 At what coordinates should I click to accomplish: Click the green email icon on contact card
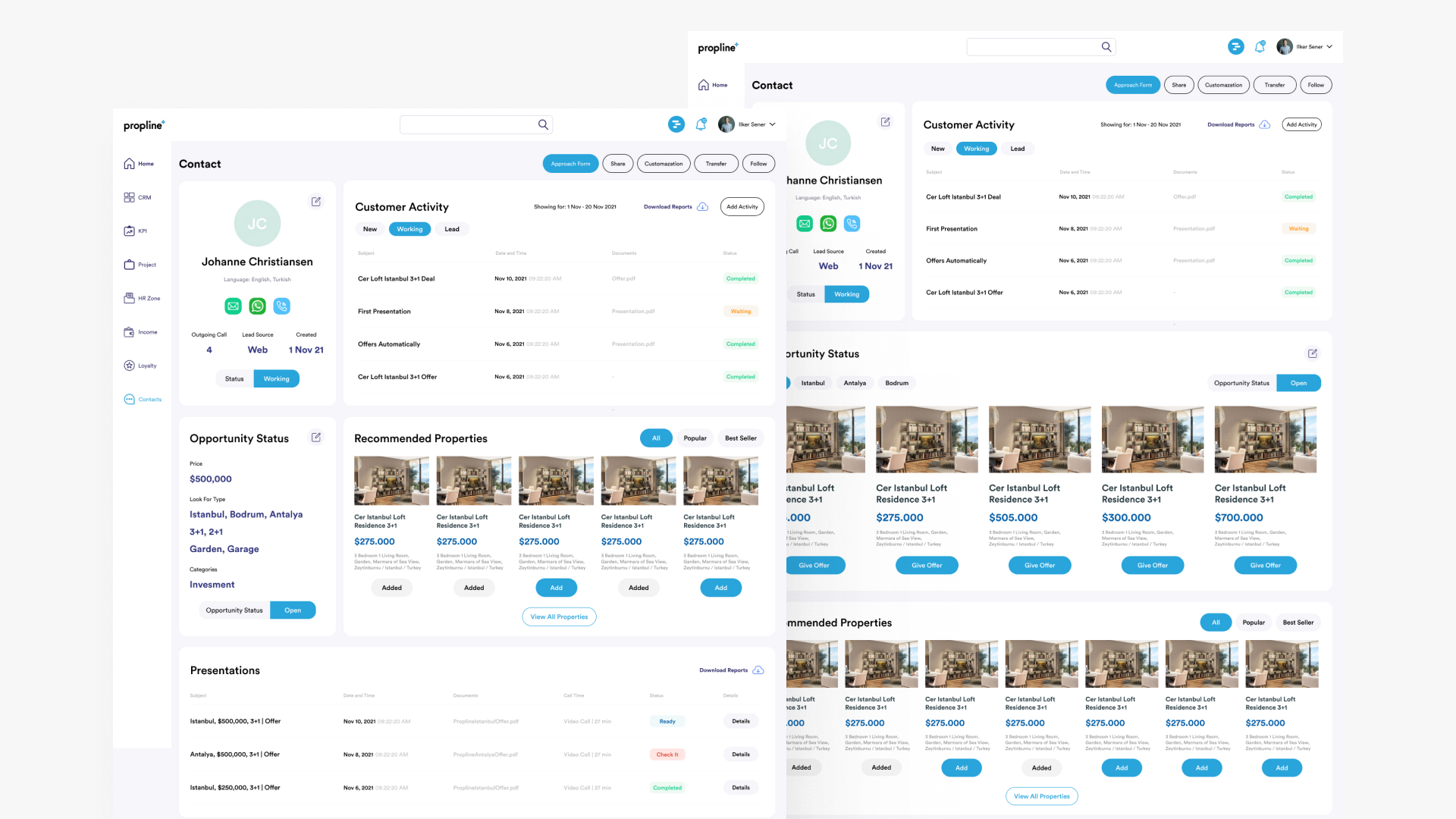[x=233, y=306]
